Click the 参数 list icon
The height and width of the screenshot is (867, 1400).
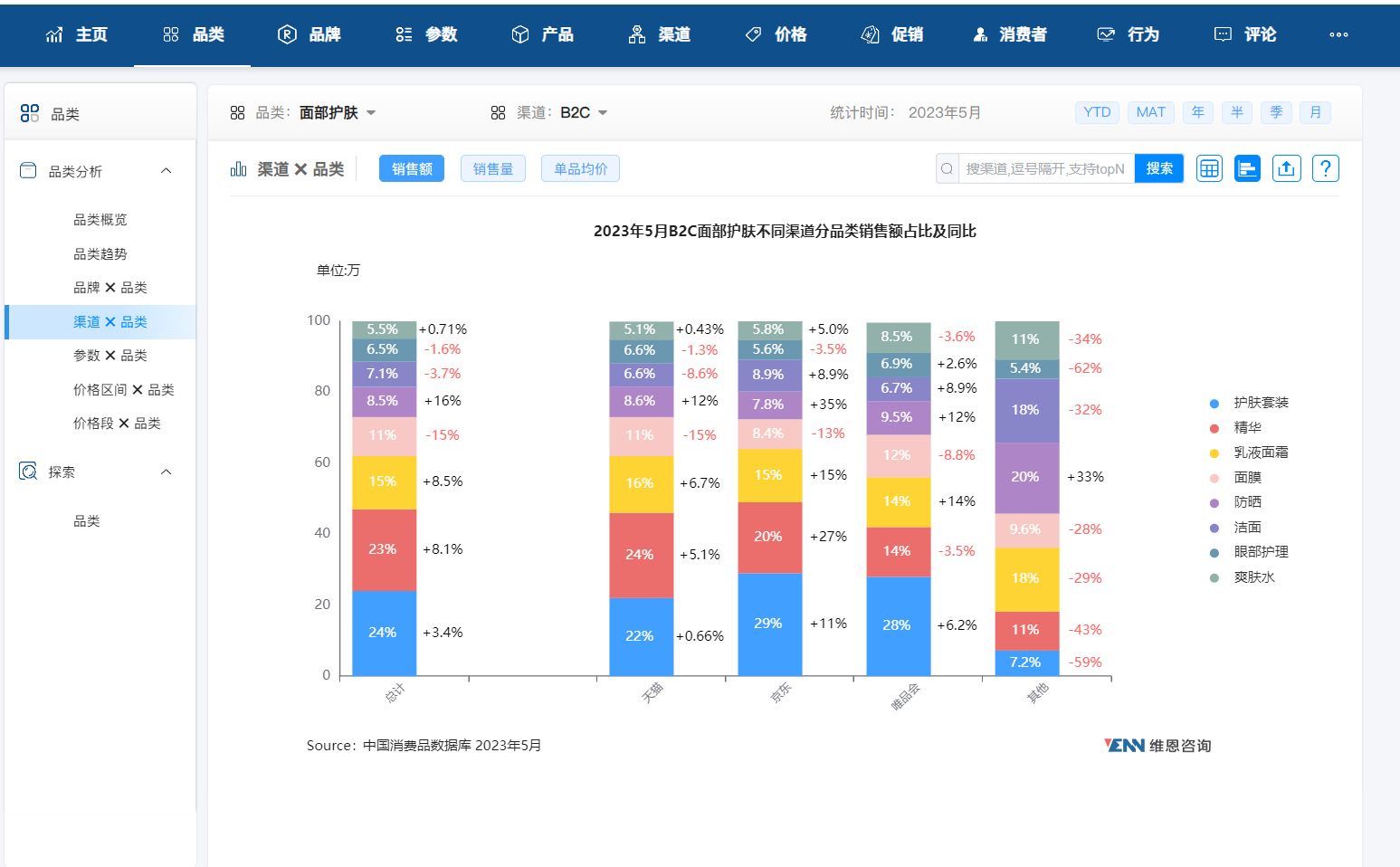tap(404, 34)
